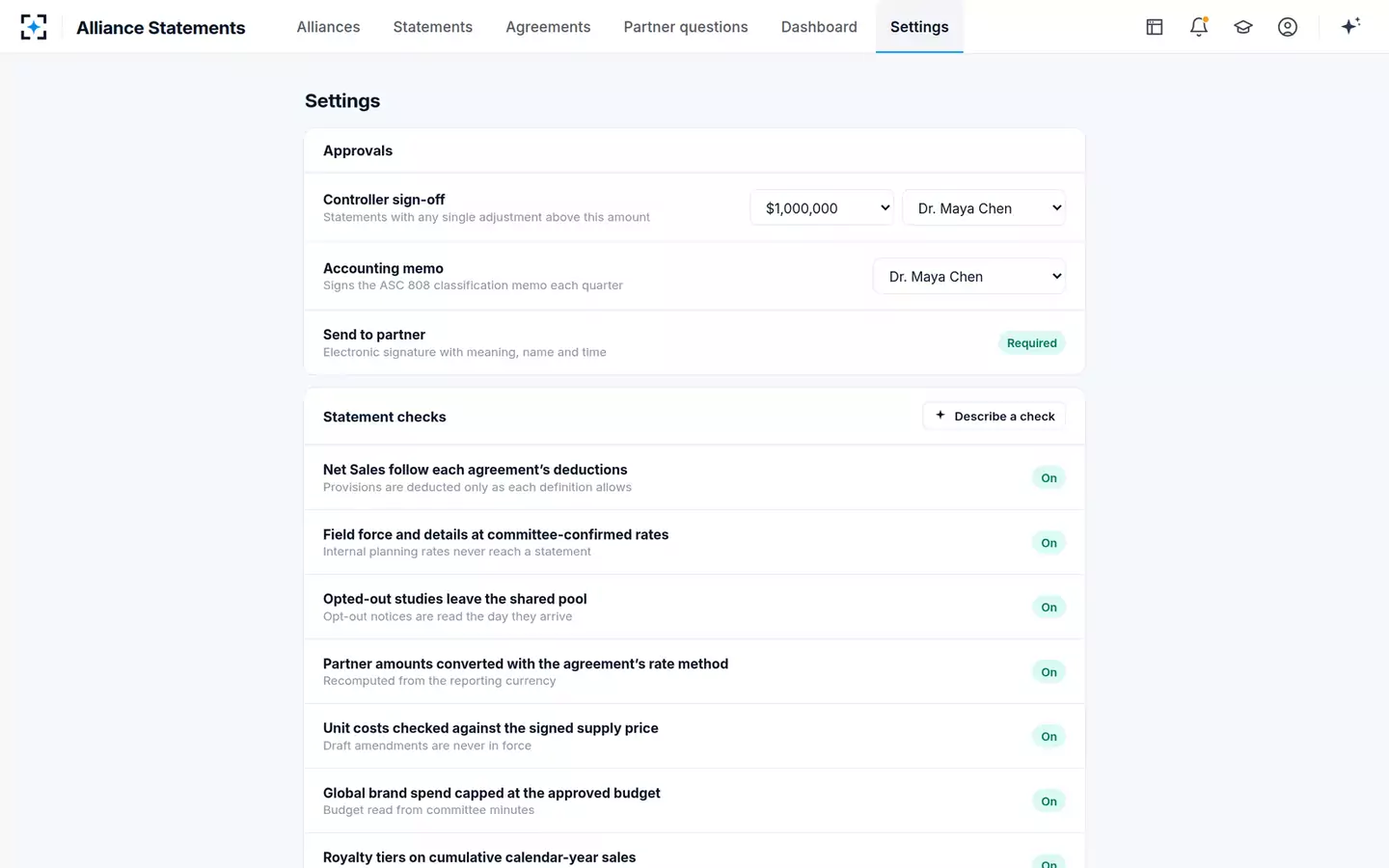Toggle the Net Sales deductions check On pill
Image resolution: width=1389 pixels, height=868 pixels.
point(1049,478)
